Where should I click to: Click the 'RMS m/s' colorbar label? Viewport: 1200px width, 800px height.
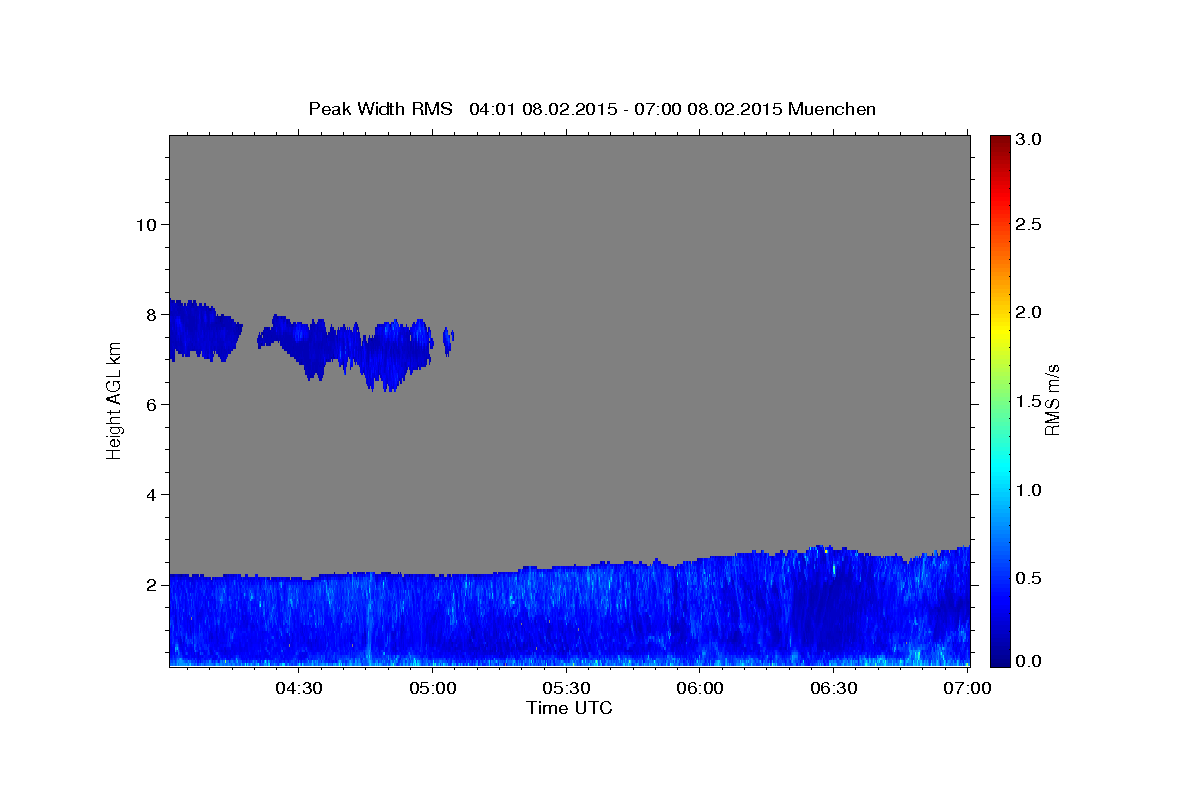pos(1052,401)
